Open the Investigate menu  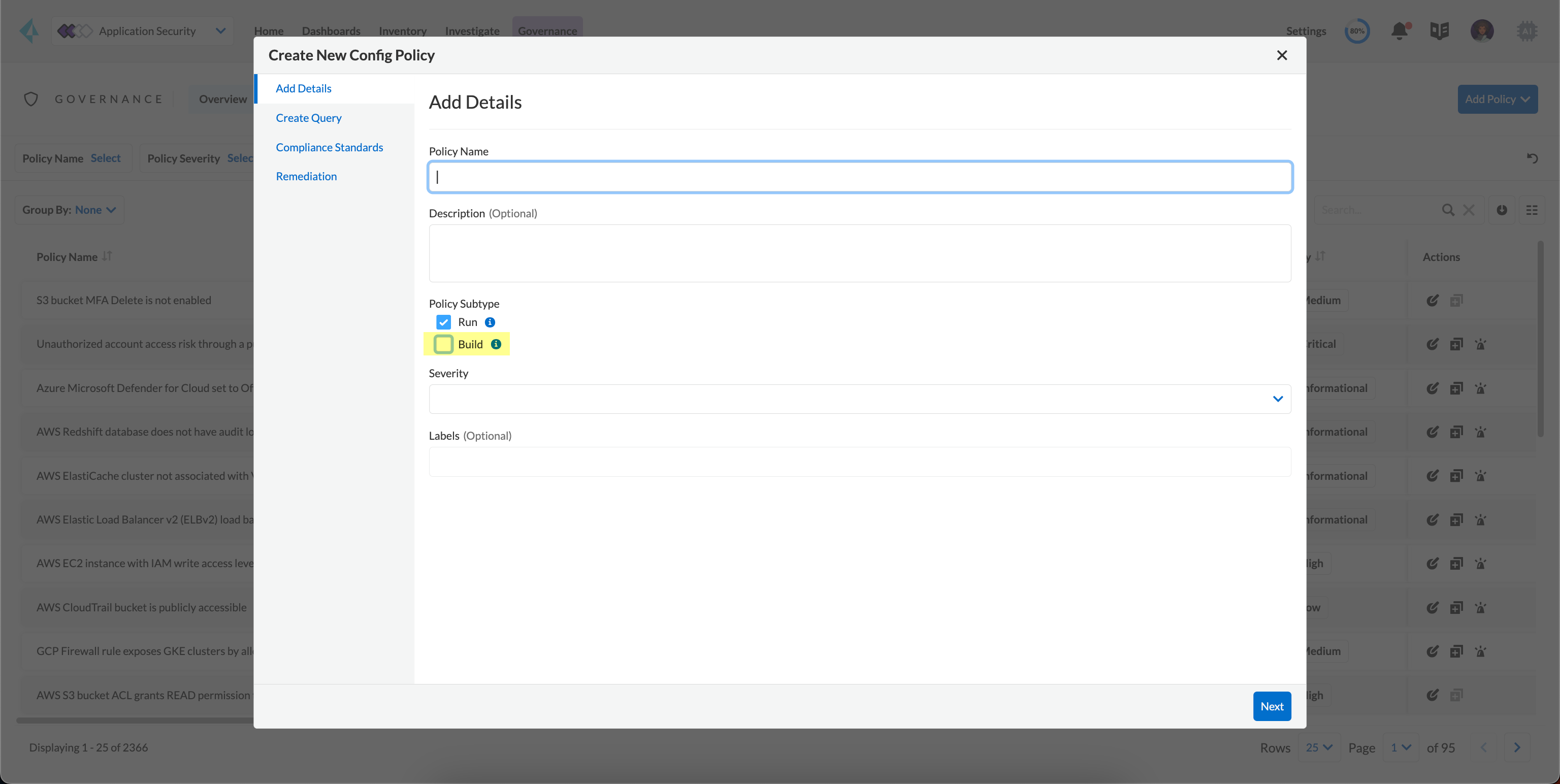click(x=472, y=31)
